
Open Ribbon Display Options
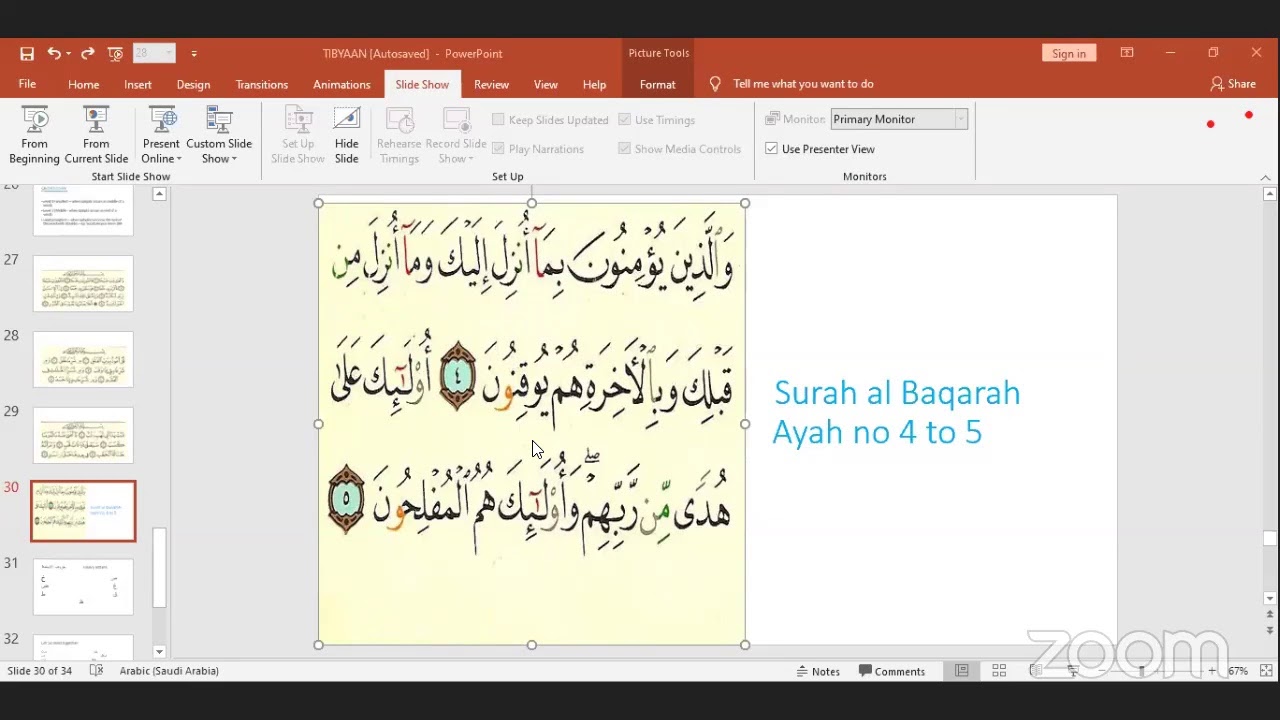pos(1127,53)
